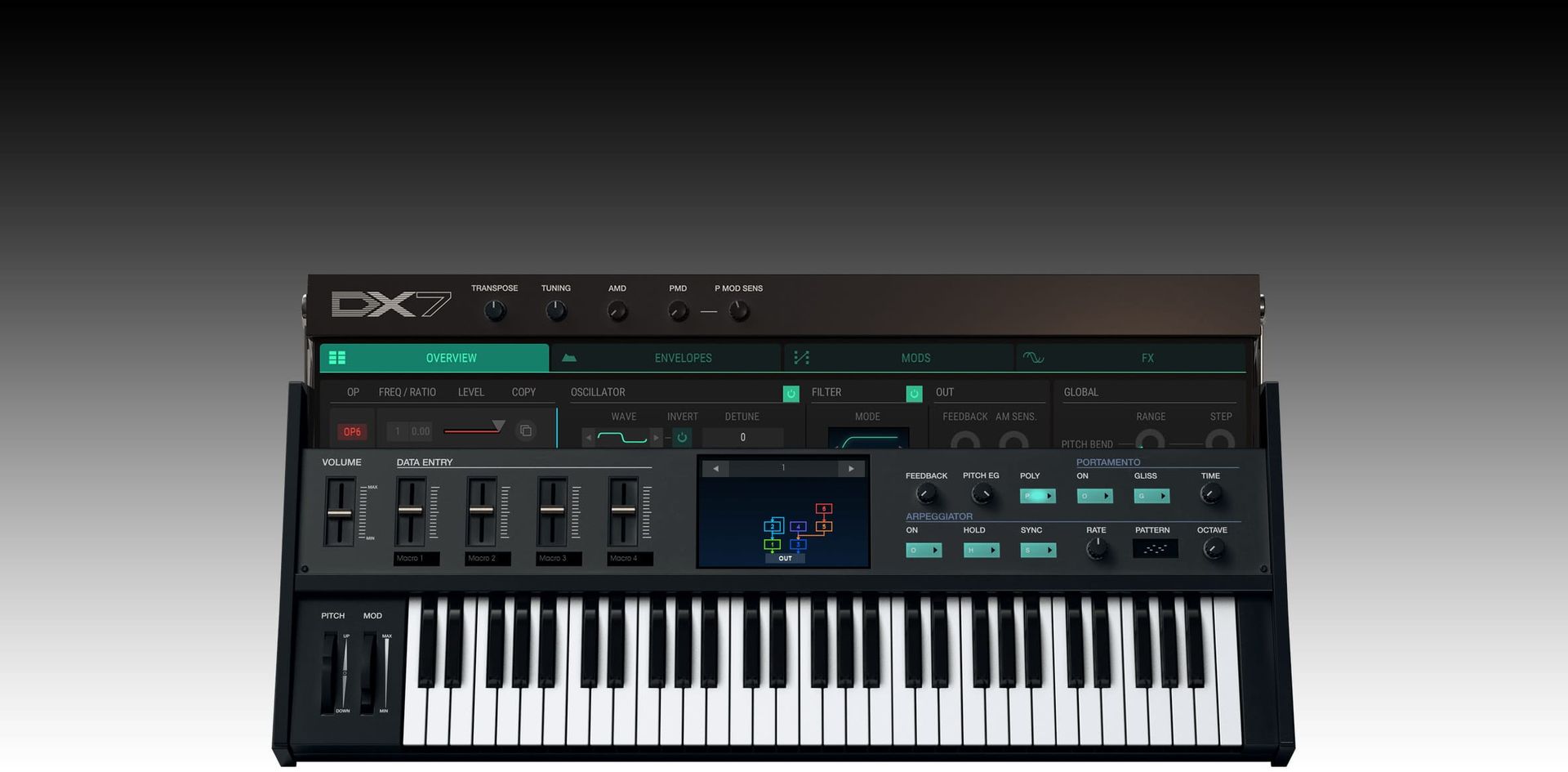Toggle the Arpeggiator Sync switch
This screenshot has width=1568, height=772.
(x=1038, y=551)
